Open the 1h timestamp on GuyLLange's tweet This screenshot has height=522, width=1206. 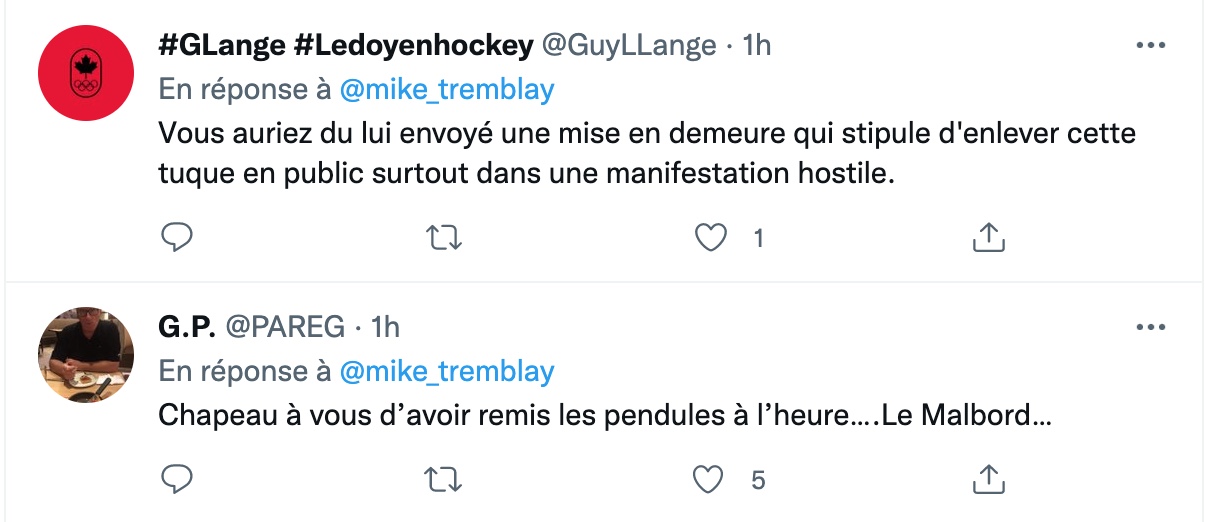tap(757, 45)
